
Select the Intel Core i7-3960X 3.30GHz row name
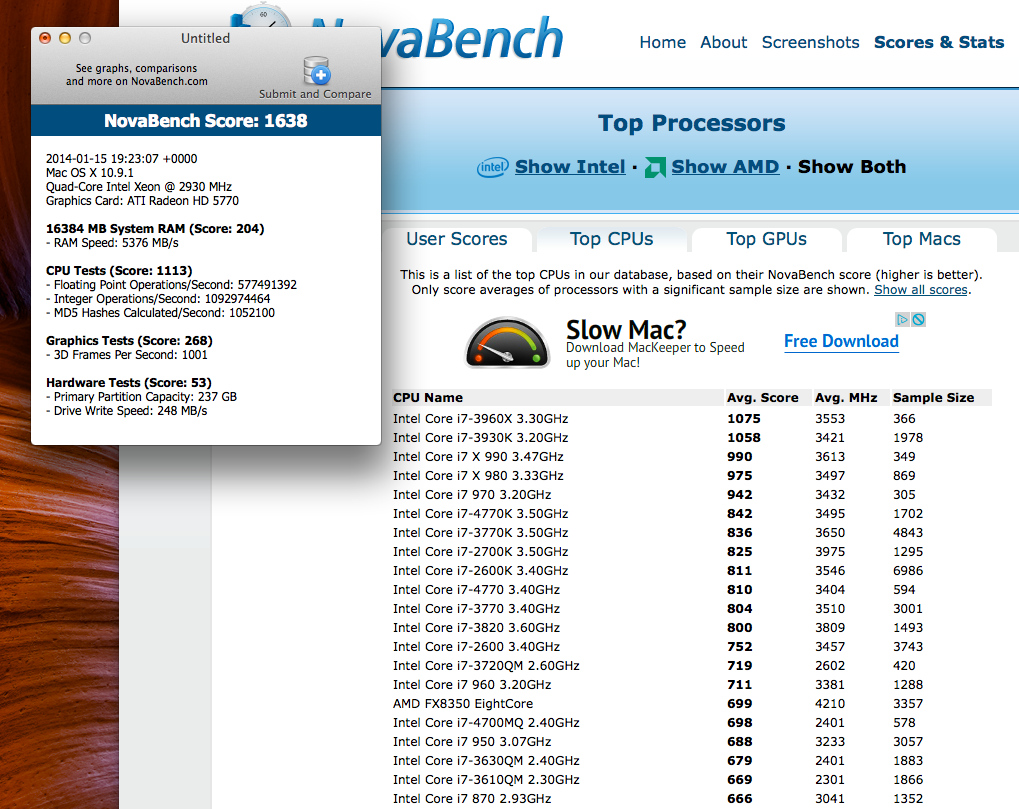480,418
